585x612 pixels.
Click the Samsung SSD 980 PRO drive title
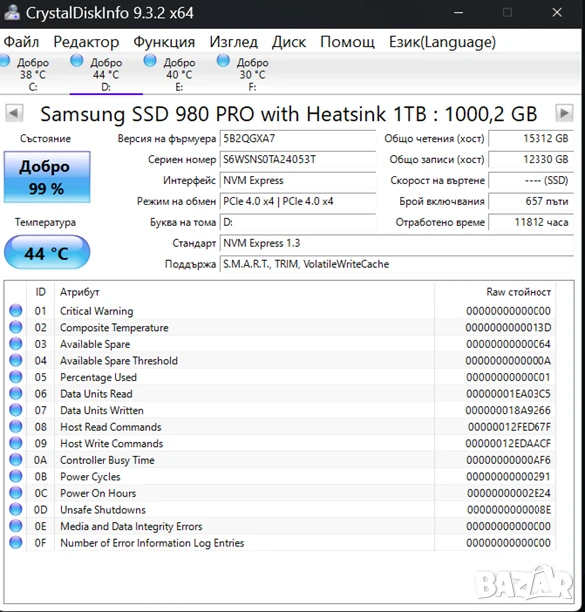289,114
